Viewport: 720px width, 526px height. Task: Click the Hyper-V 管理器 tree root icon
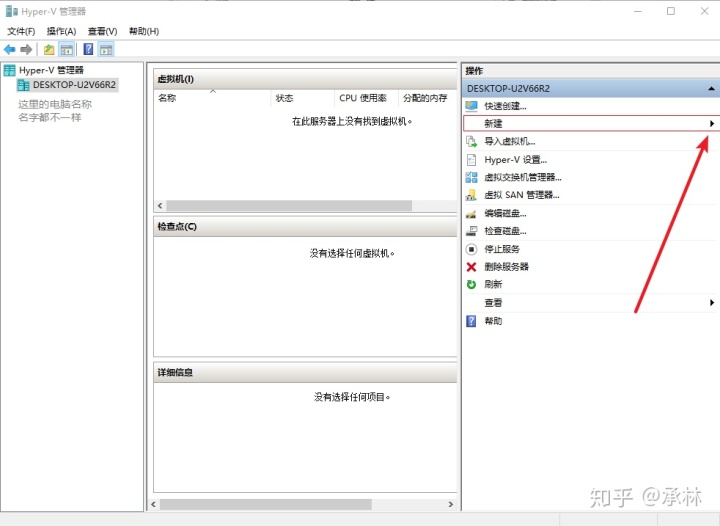pyautogui.click(x=9, y=70)
